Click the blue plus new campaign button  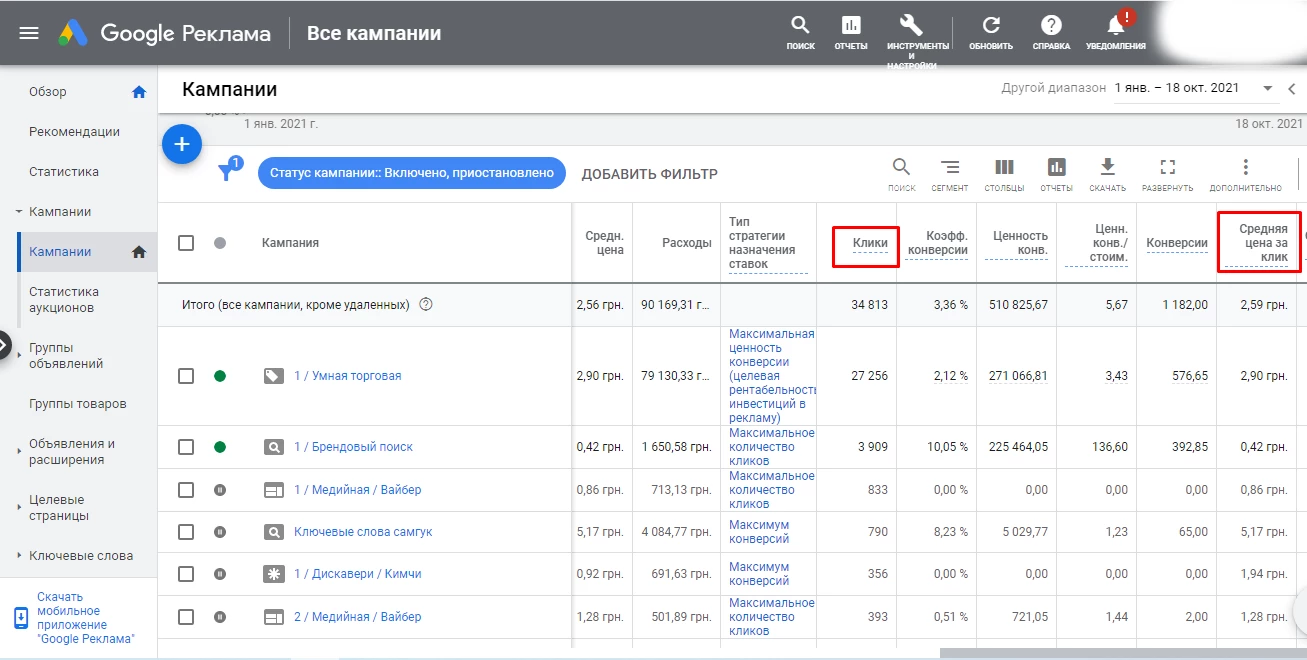tap(182, 144)
